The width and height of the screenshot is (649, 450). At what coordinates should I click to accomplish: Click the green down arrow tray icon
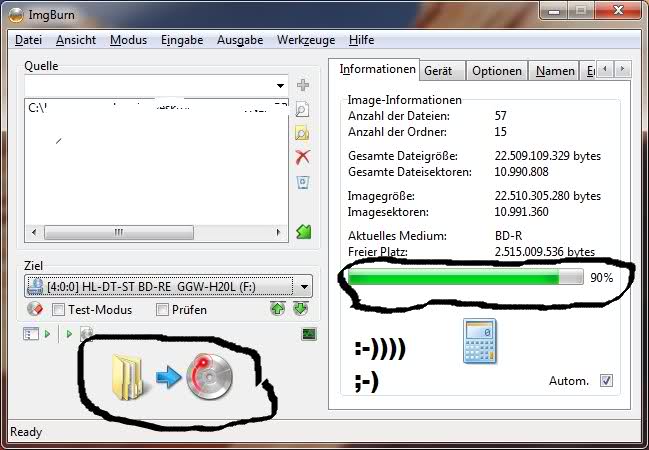point(300,308)
